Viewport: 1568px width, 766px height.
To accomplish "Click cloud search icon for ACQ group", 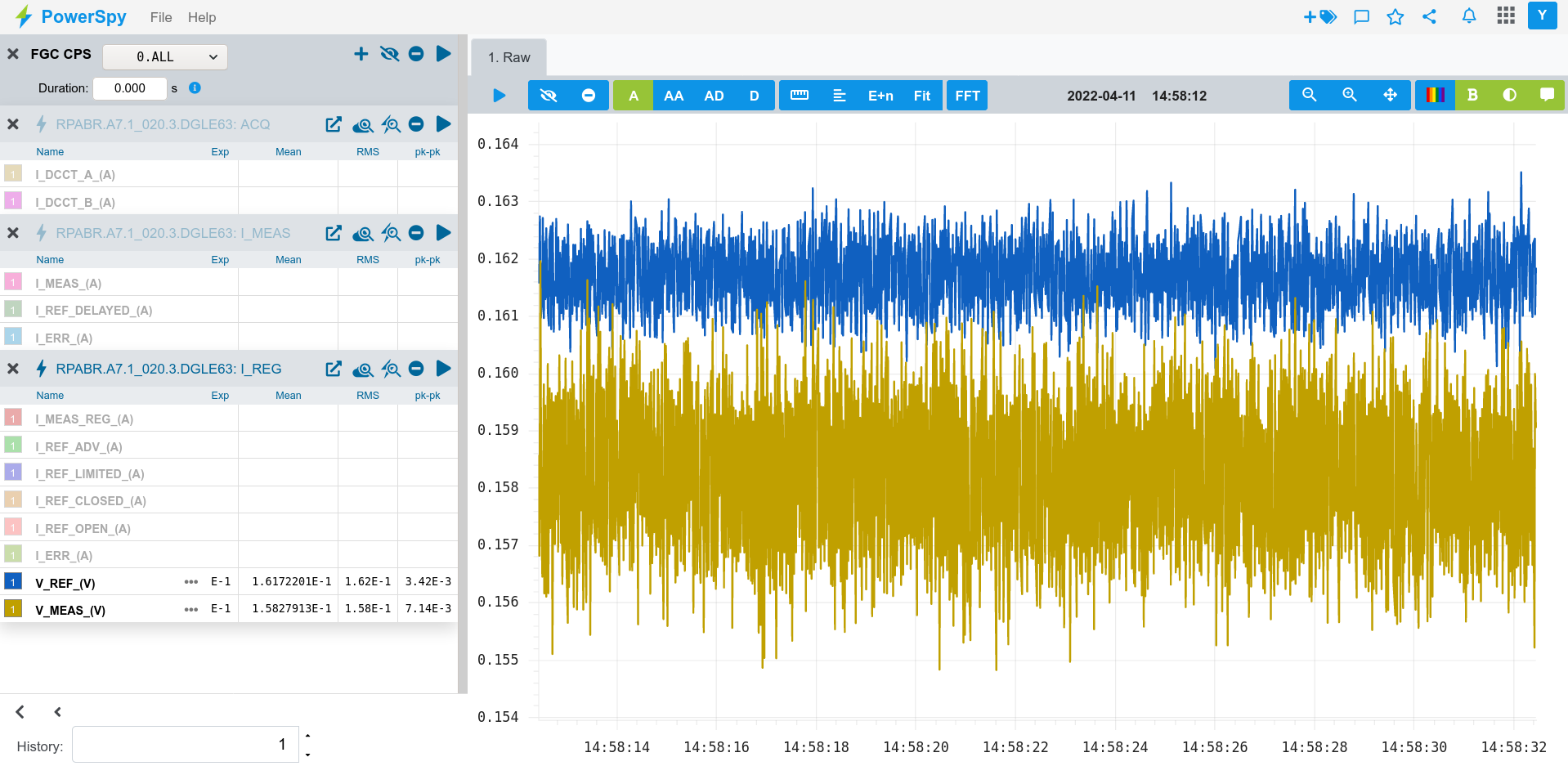I will [x=362, y=124].
